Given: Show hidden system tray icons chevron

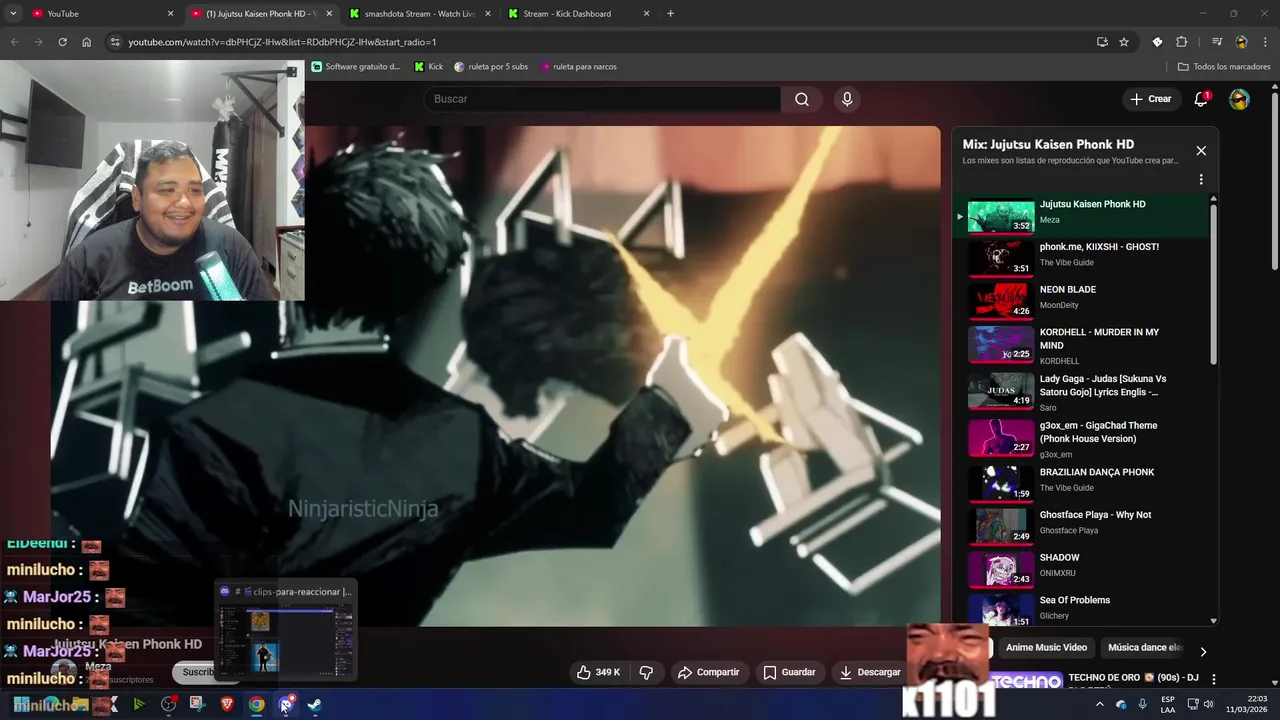Looking at the screenshot, I should (1100, 704).
